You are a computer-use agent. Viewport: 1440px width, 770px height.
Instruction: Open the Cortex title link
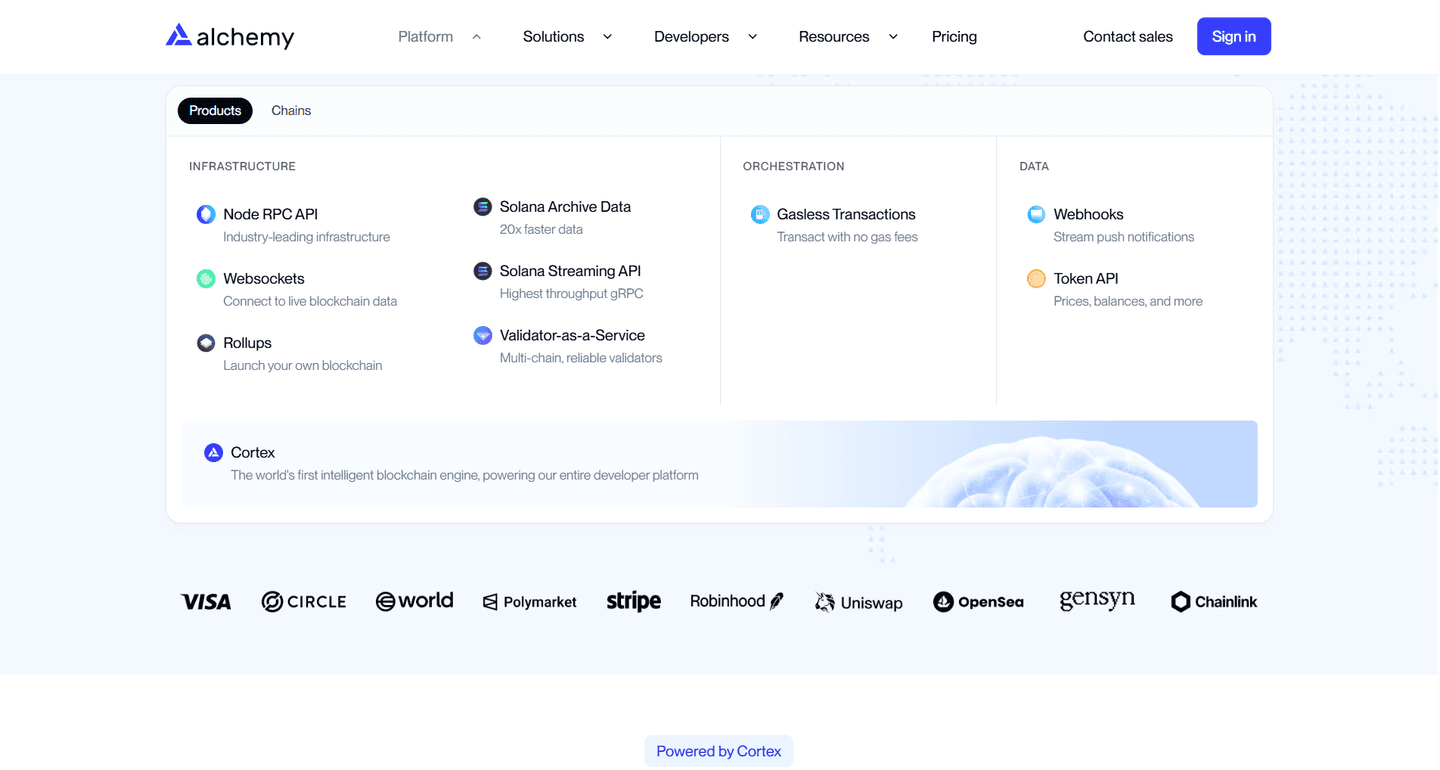point(253,452)
